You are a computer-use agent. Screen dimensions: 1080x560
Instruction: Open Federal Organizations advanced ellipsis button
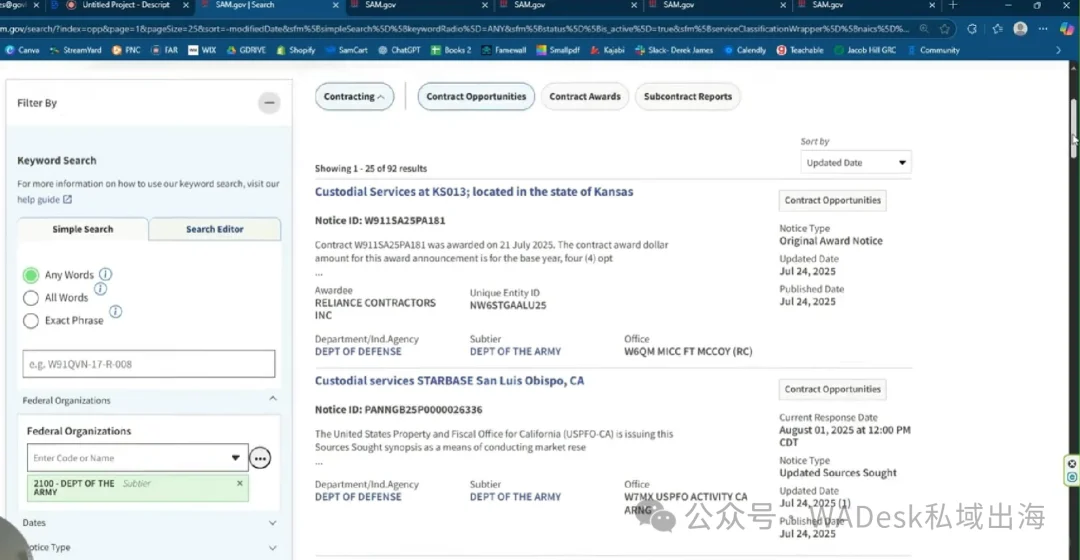pos(260,458)
